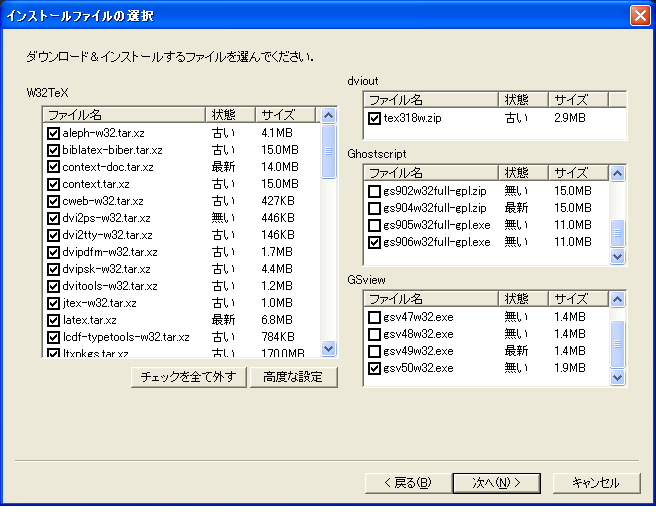
Task: Click the GSview list scroll-down arrow
Action: [x=617, y=377]
